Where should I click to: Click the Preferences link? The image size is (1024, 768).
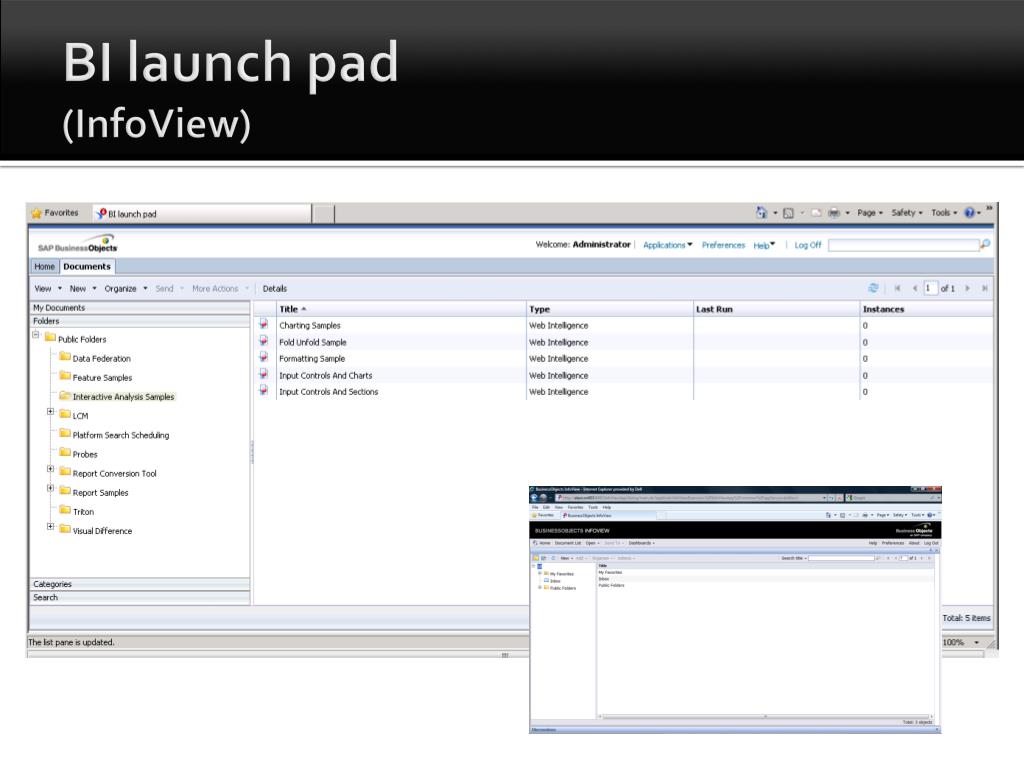[x=723, y=245]
